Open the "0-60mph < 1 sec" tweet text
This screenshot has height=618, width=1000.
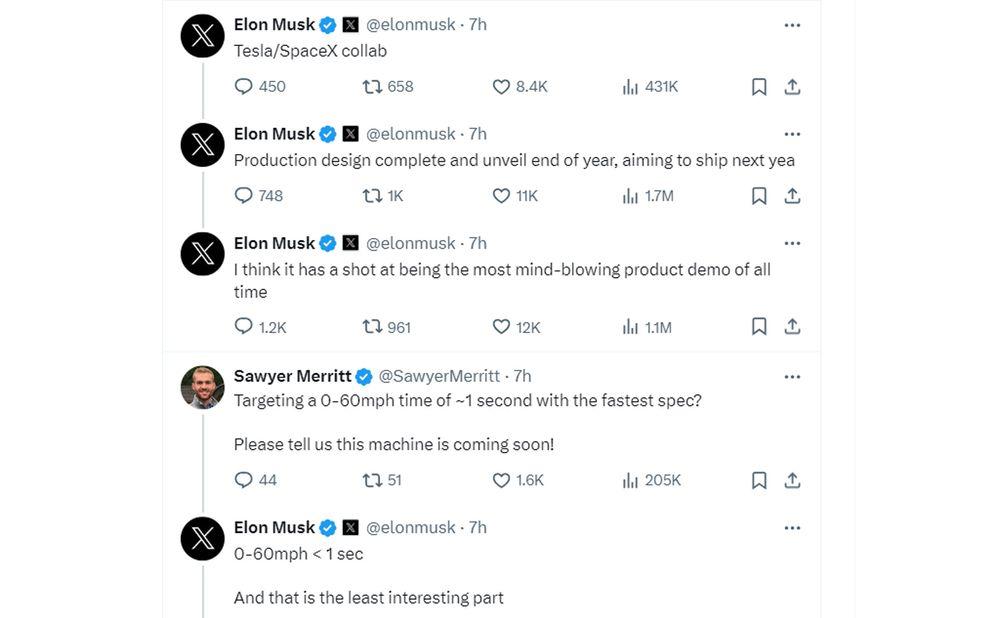pos(298,553)
